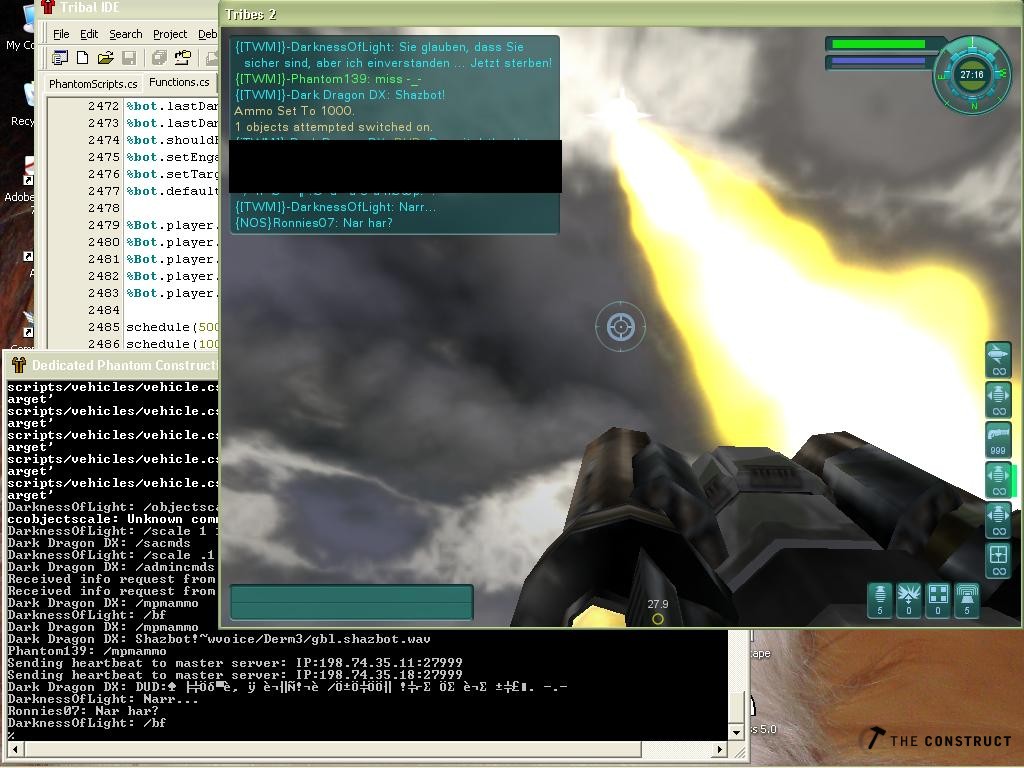Viewport: 1024px width, 768px height.
Task: Create a new file with the blank page icon
Action: coord(82,57)
